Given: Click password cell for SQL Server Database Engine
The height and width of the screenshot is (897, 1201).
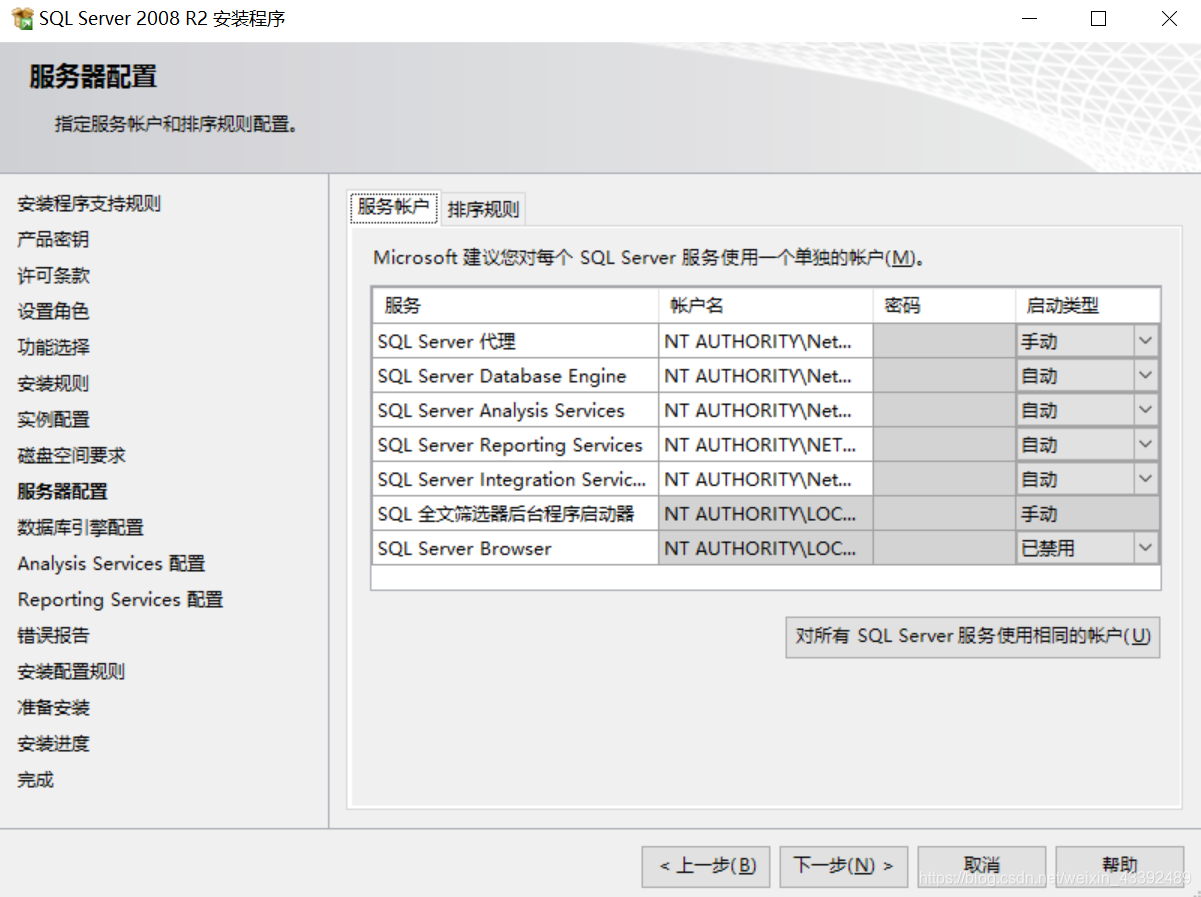Looking at the screenshot, I should click(x=944, y=376).
